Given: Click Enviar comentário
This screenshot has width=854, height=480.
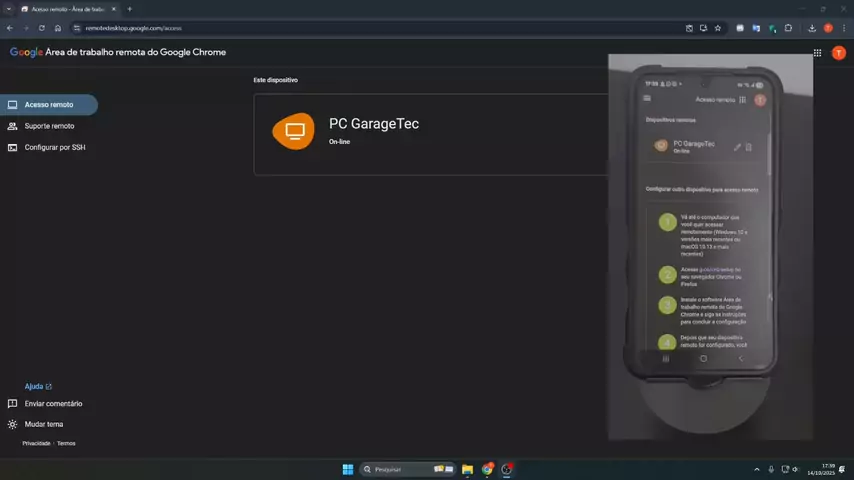Looking at the screenshot, I should pos(52,404).
